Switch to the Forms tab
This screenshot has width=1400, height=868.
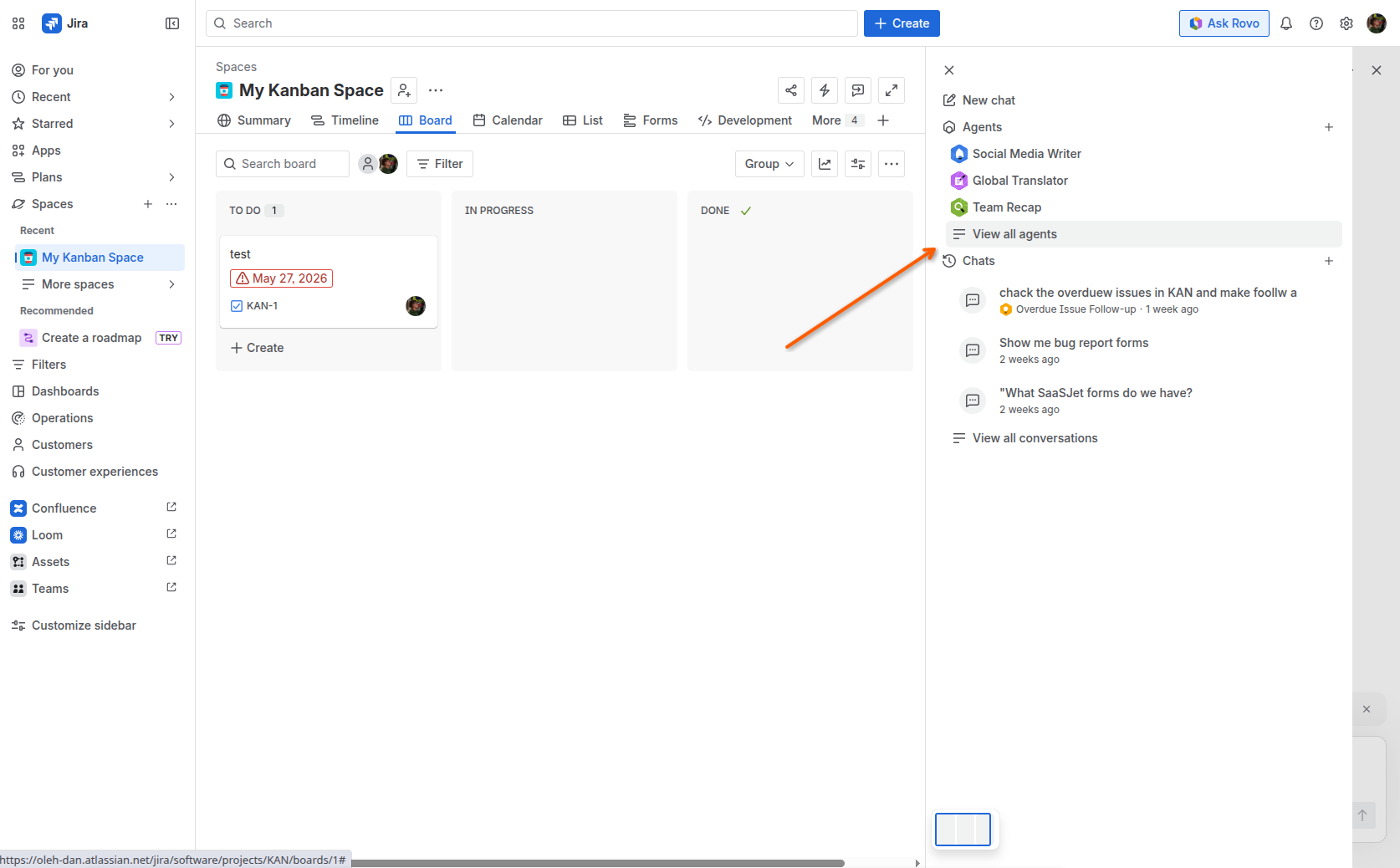(651, 120)
